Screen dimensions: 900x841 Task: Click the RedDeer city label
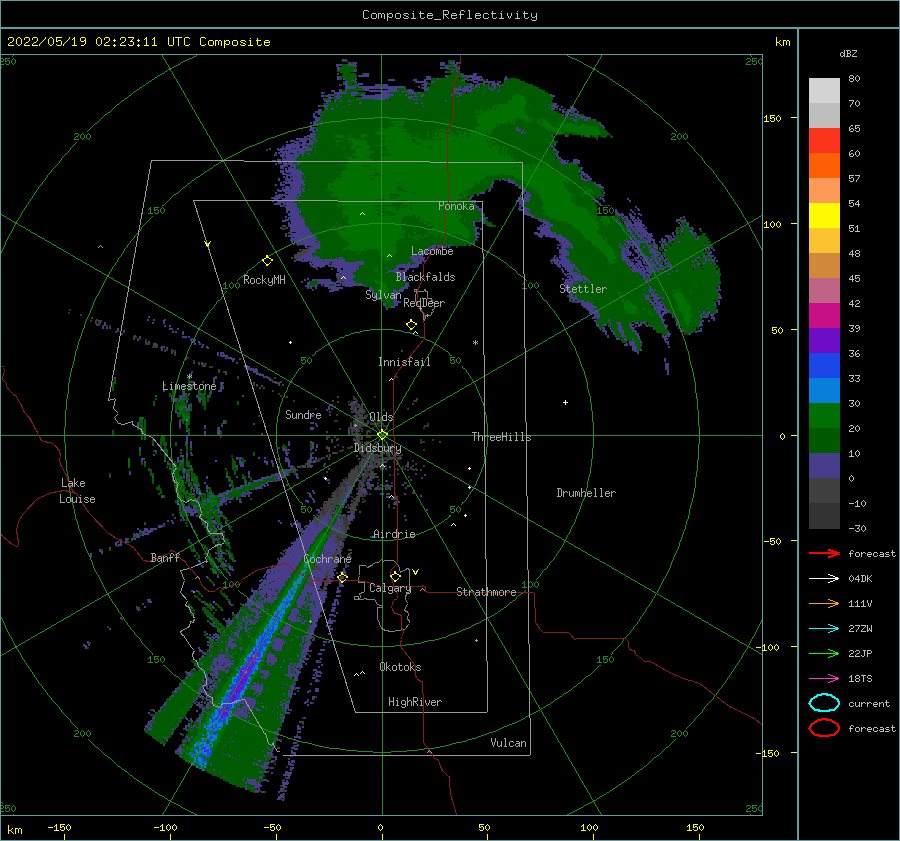pyautogui.click(x=424, y=303)
